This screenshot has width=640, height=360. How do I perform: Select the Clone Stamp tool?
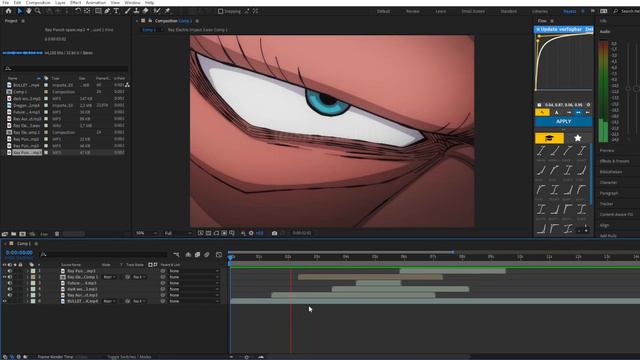(136, 11)
